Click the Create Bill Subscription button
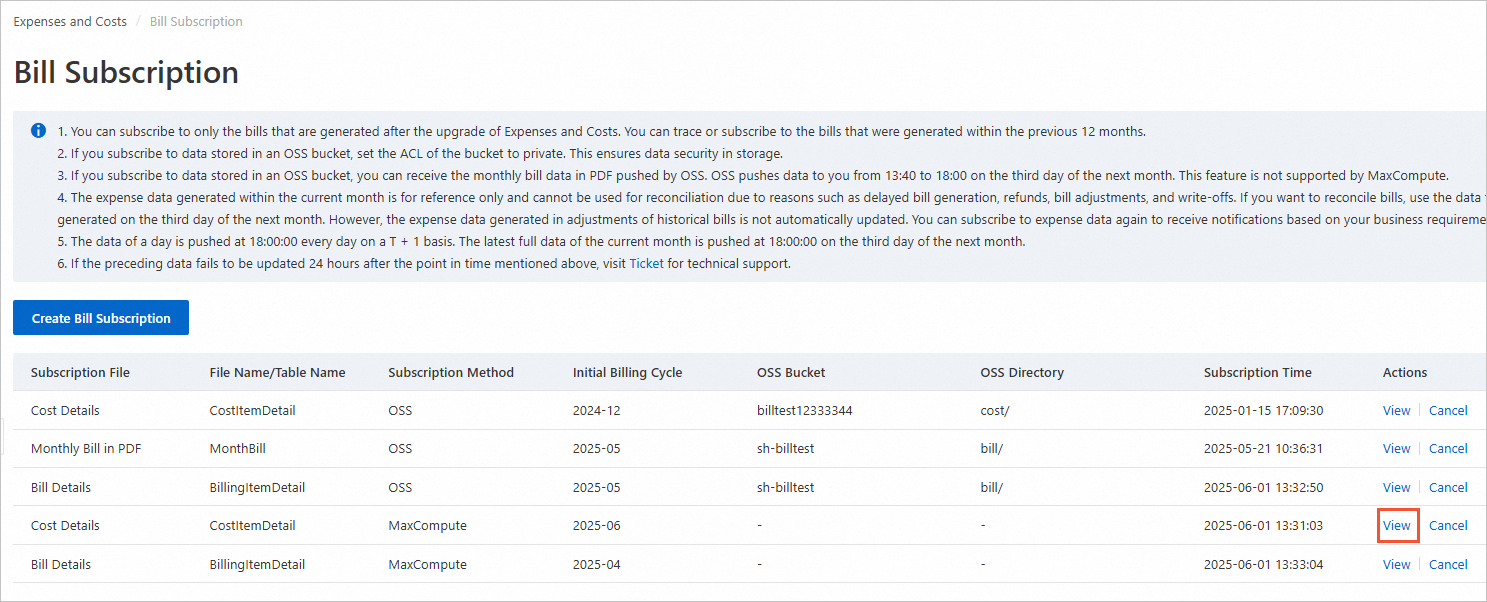Image resolution: width=1487 pixels, height=602 pixels. (x=101, y=318)
